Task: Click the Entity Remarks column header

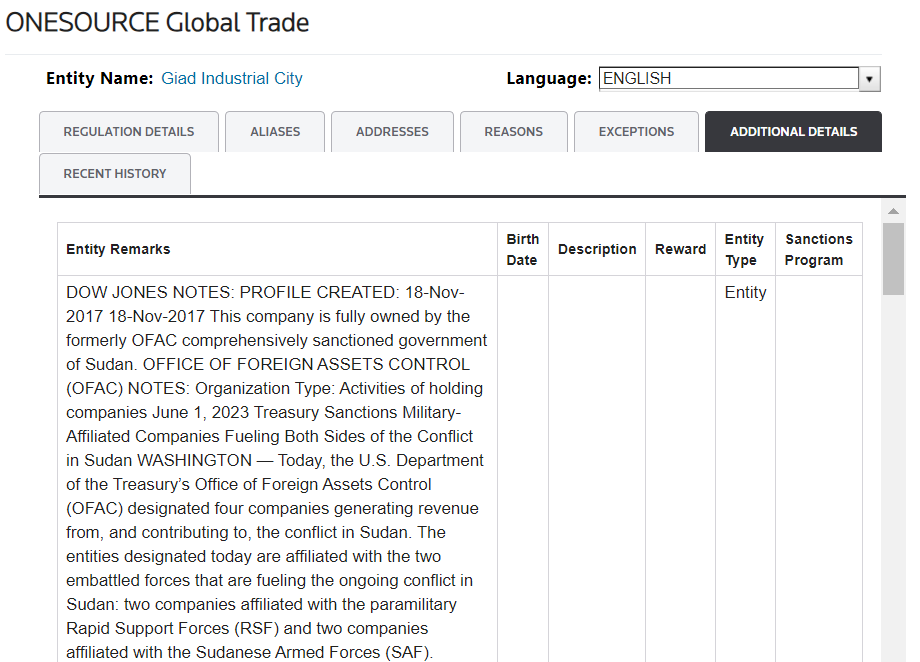Action: point(118,249)
